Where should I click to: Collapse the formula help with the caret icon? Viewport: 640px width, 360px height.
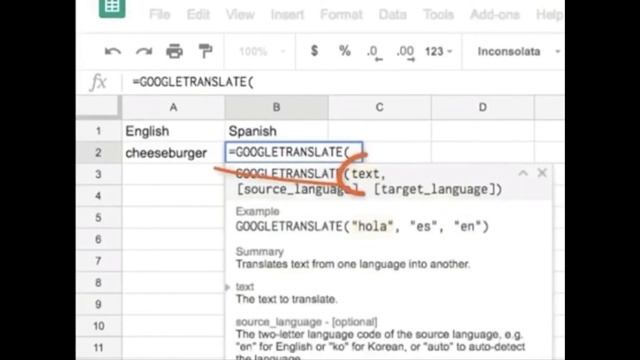point(523,173)
